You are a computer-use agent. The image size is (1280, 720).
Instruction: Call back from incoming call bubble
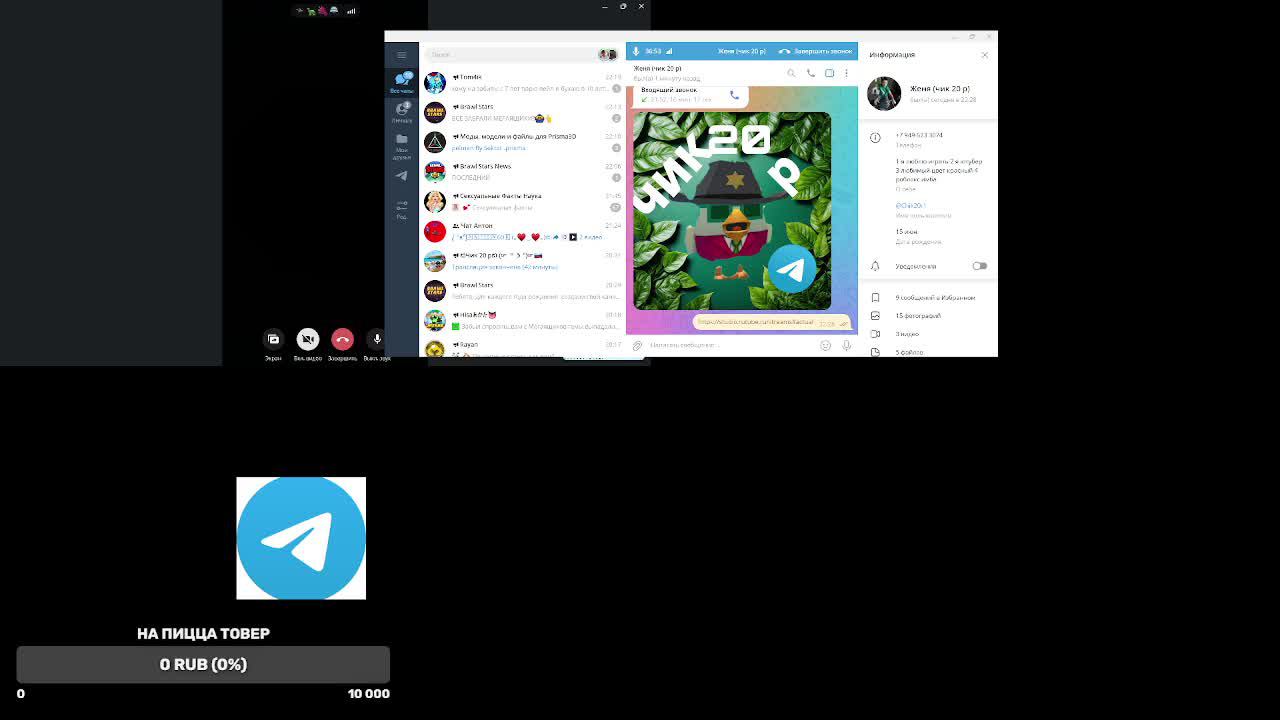tap(734, 95)
